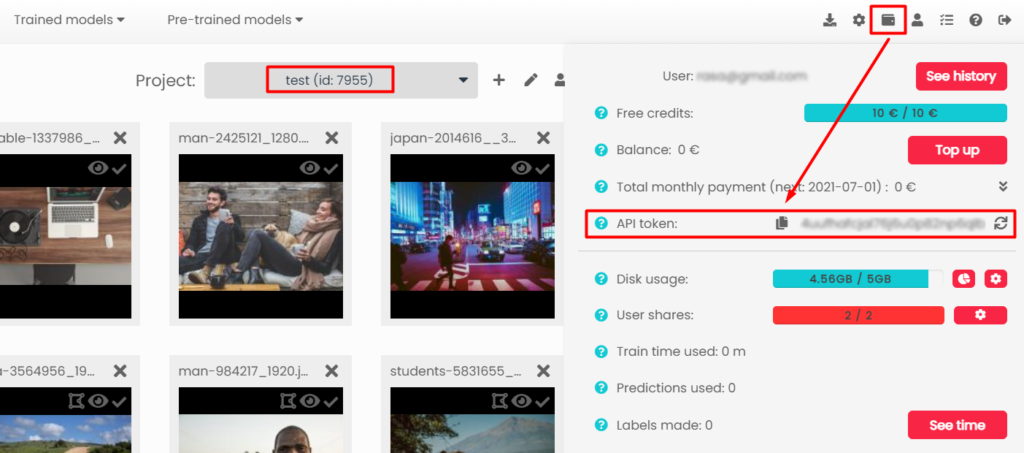This screenshot has height=453, width=1024.
Task: Expand Total monthly payment details with double chevron
Action: 1003,187
